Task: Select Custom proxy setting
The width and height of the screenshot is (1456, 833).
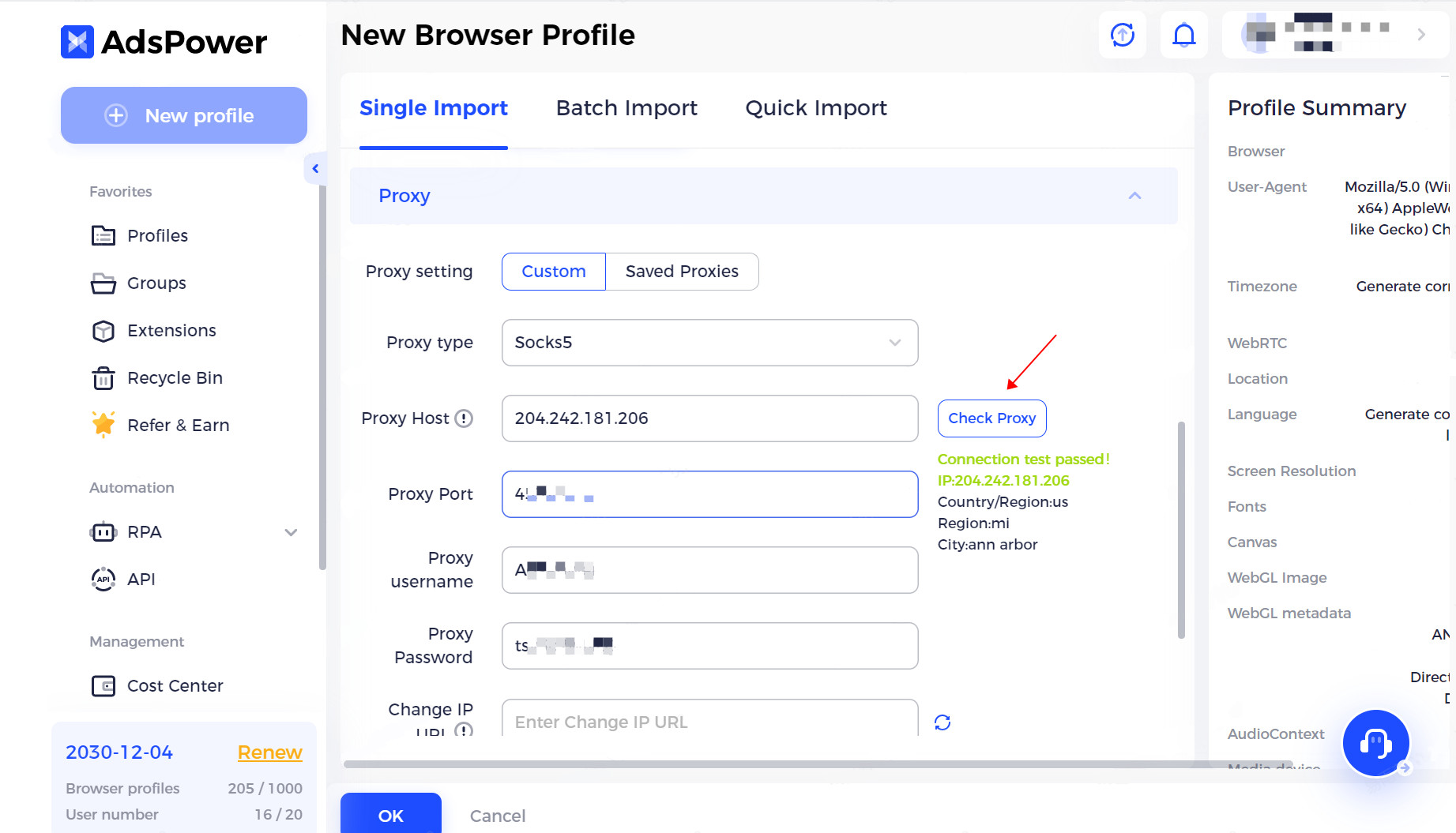Action: tap(554, 272)
